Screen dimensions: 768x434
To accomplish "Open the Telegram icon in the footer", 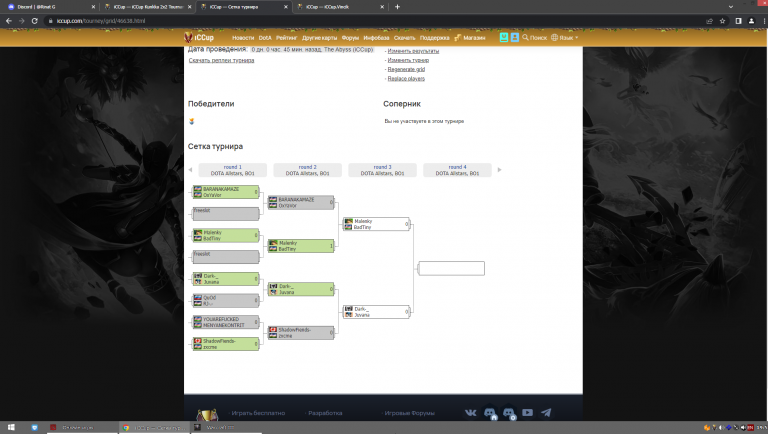I will pos(546,412).
